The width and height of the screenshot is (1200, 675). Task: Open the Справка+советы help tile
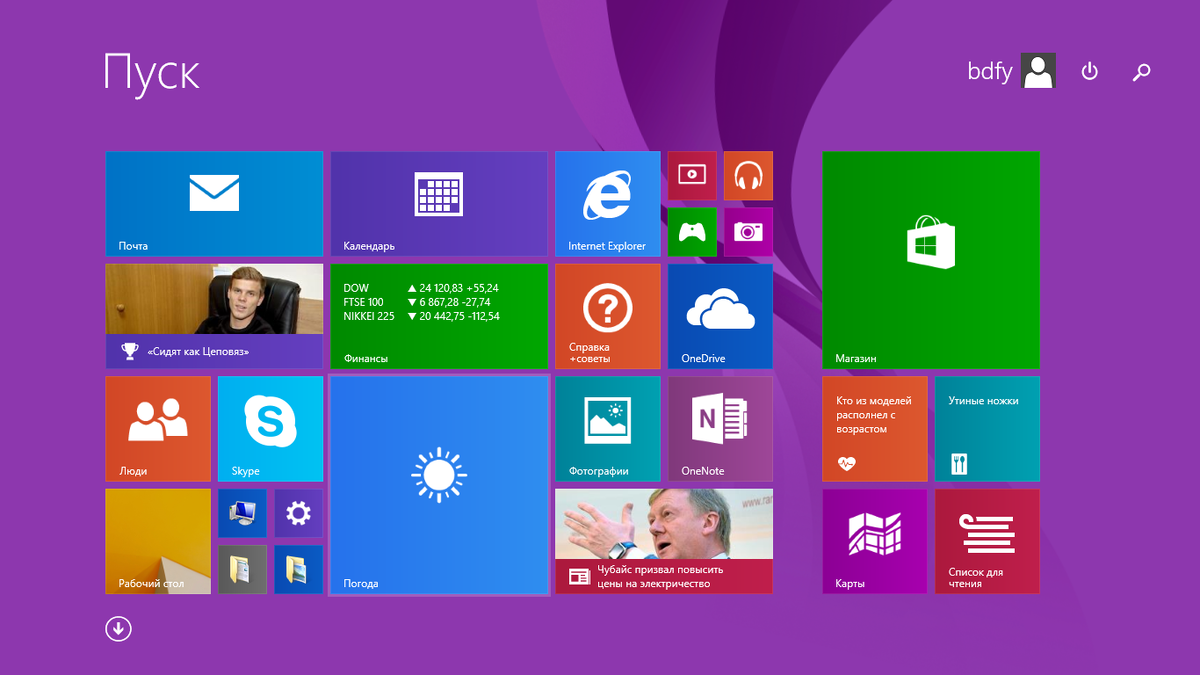[x=608, y=316]
